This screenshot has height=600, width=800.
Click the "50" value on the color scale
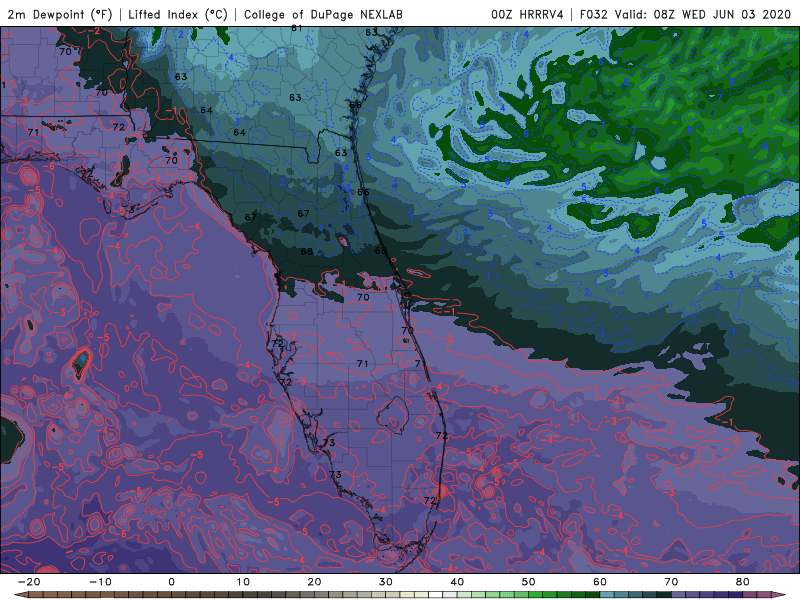529,582
